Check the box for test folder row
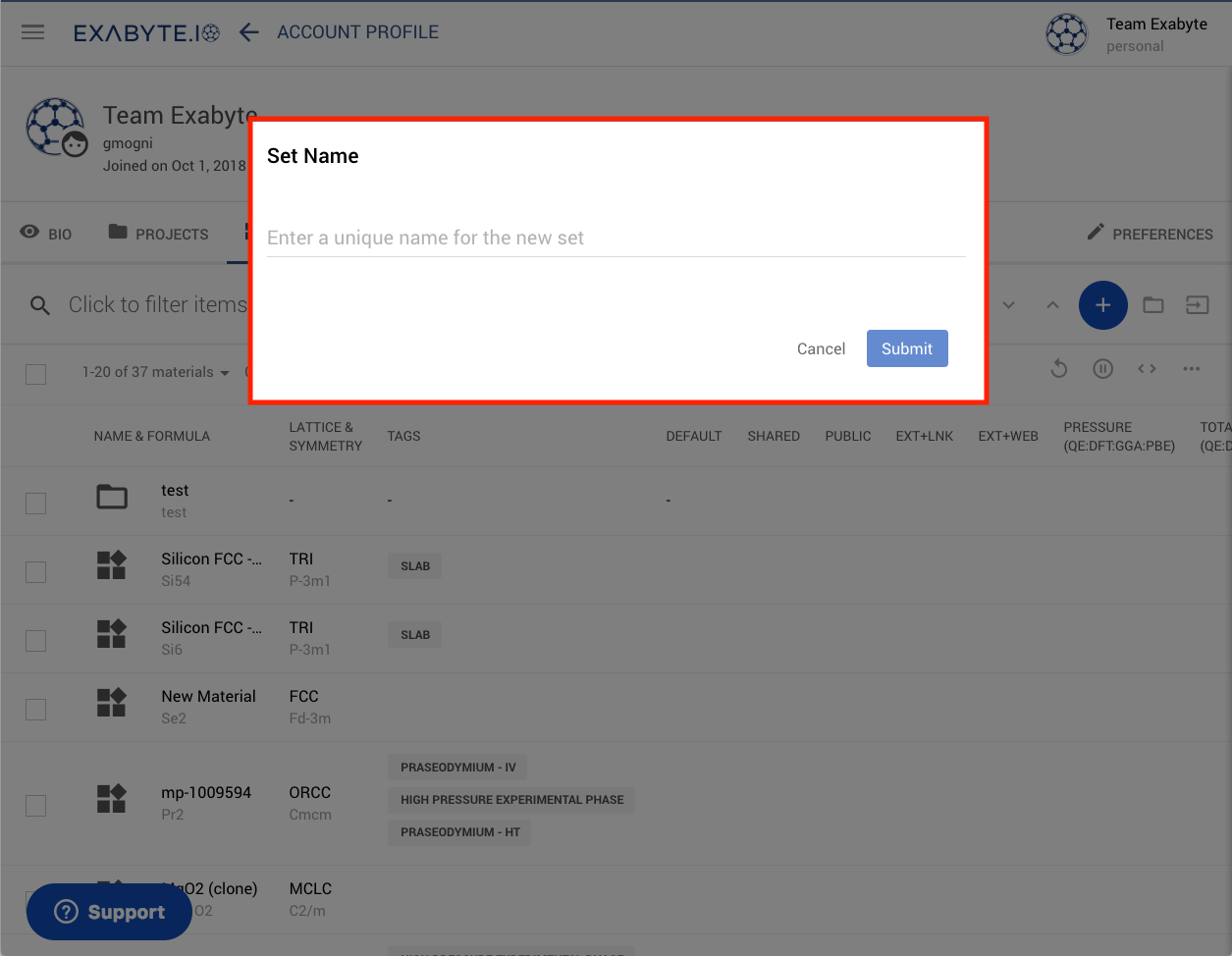The height and width of the screenshot is (956, 1232). (36, 504)
